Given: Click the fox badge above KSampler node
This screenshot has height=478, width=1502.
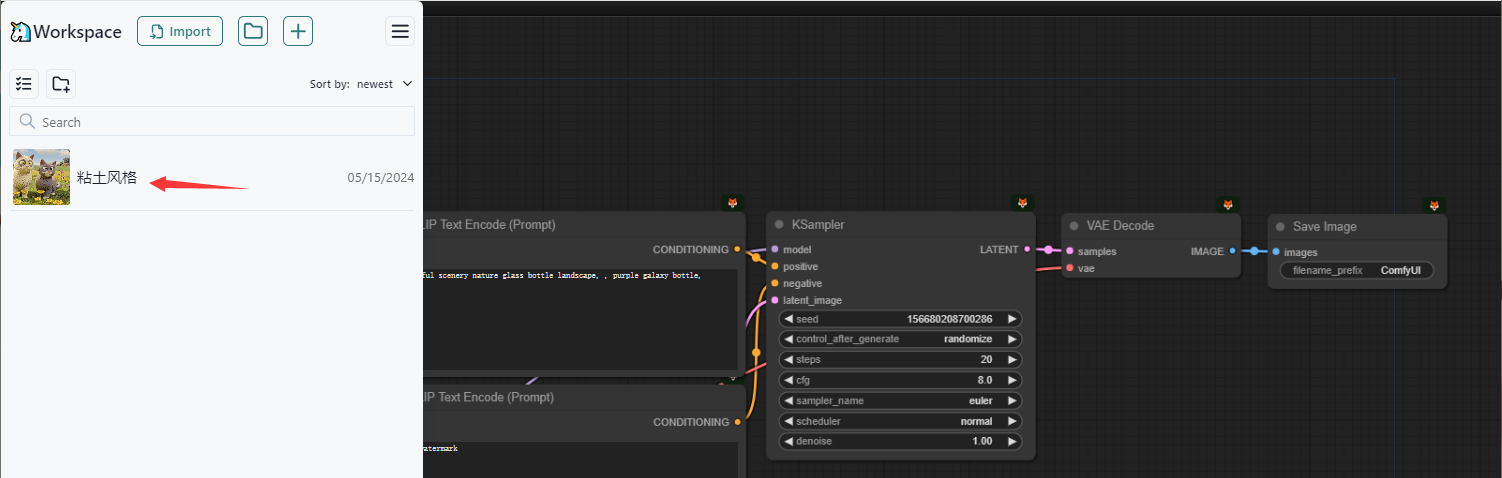Looking at the screenshot, I should tap(1022, 203).
